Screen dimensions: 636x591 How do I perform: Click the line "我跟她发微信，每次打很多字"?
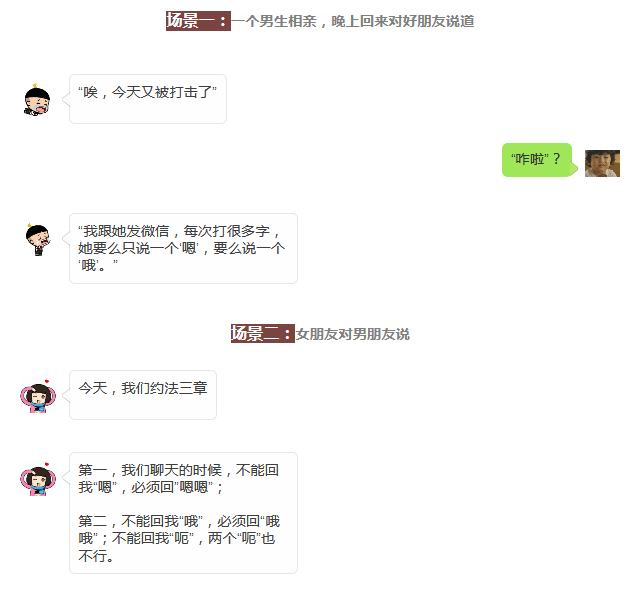point(179,231)
